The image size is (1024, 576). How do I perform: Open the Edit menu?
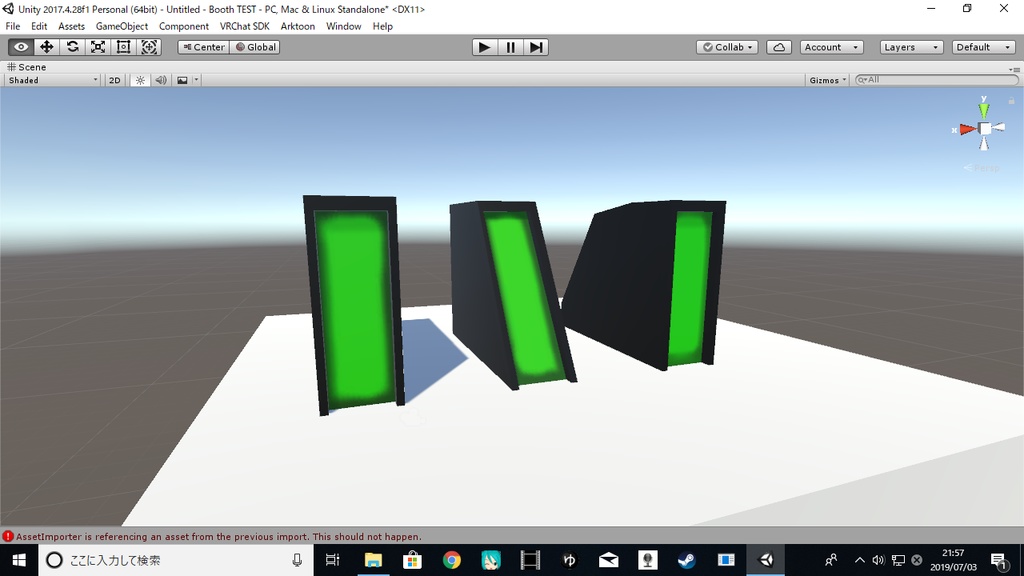point(39,26)
